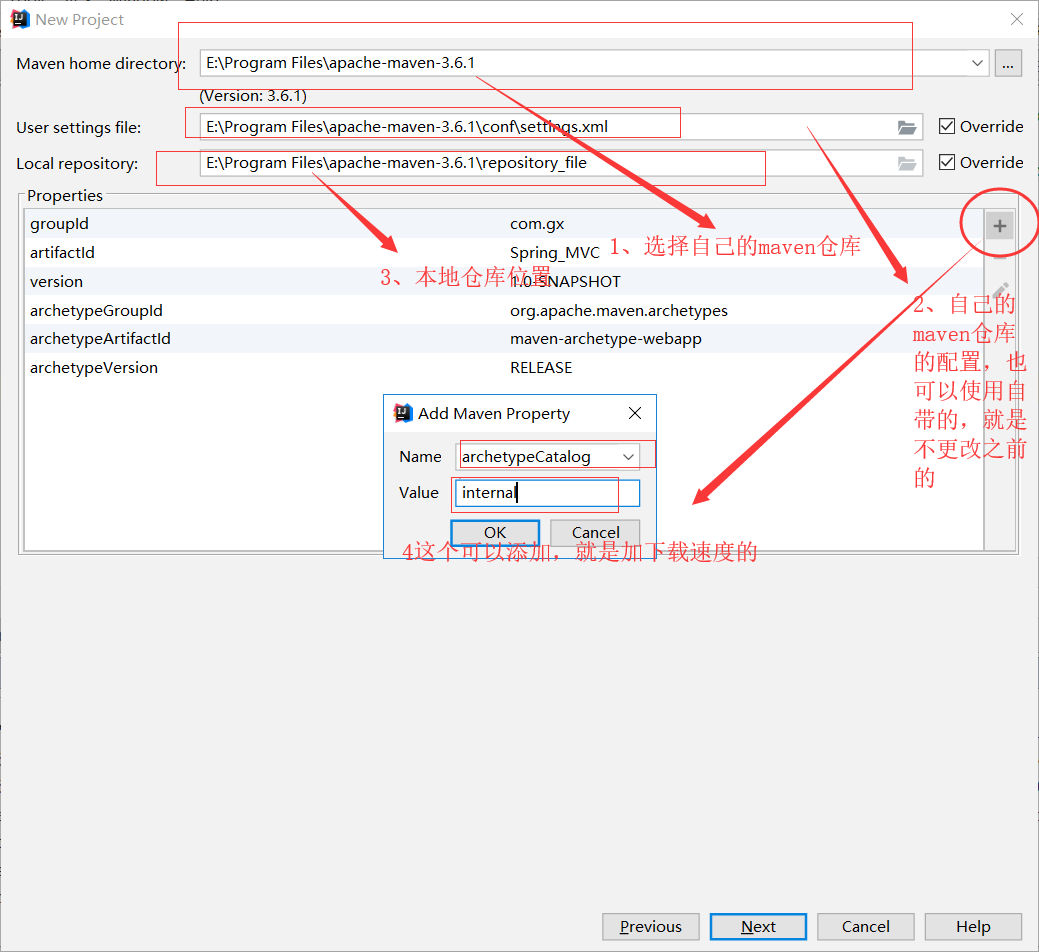Click the plus icon to add property
Image resolution: width=1039 pixels, height=952 pixels.
[999, 227]
